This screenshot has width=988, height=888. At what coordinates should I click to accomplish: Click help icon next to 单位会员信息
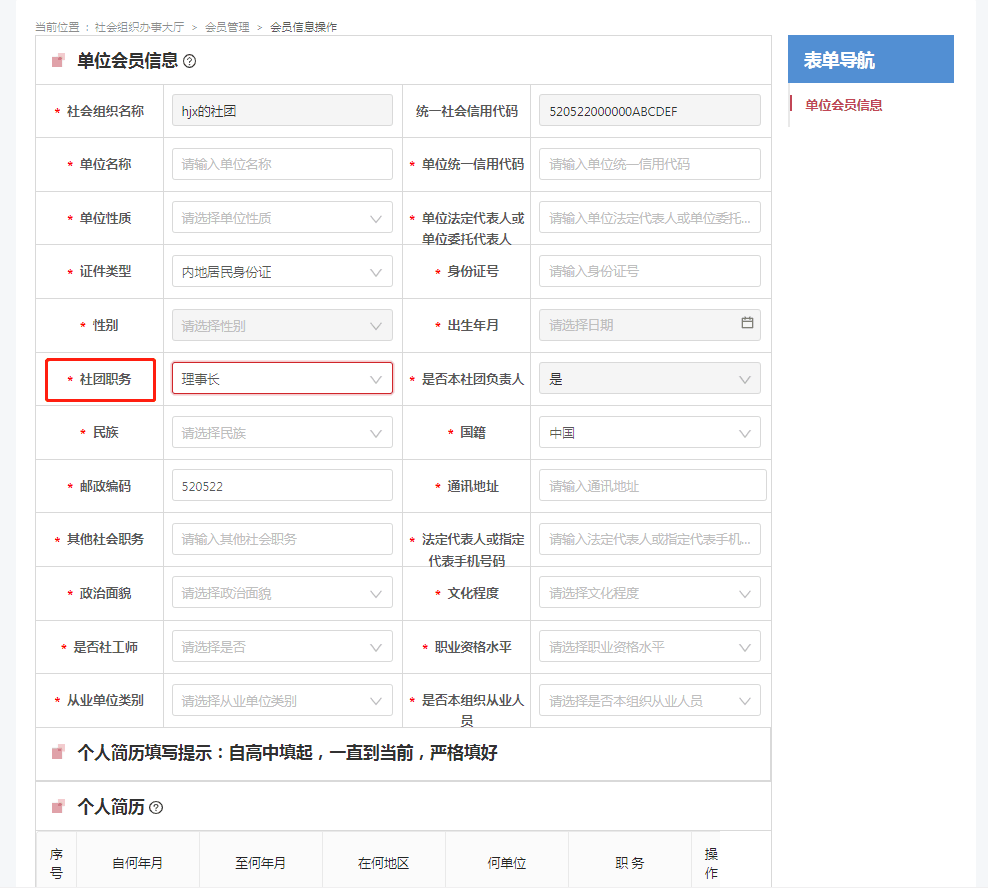point(190,61)
